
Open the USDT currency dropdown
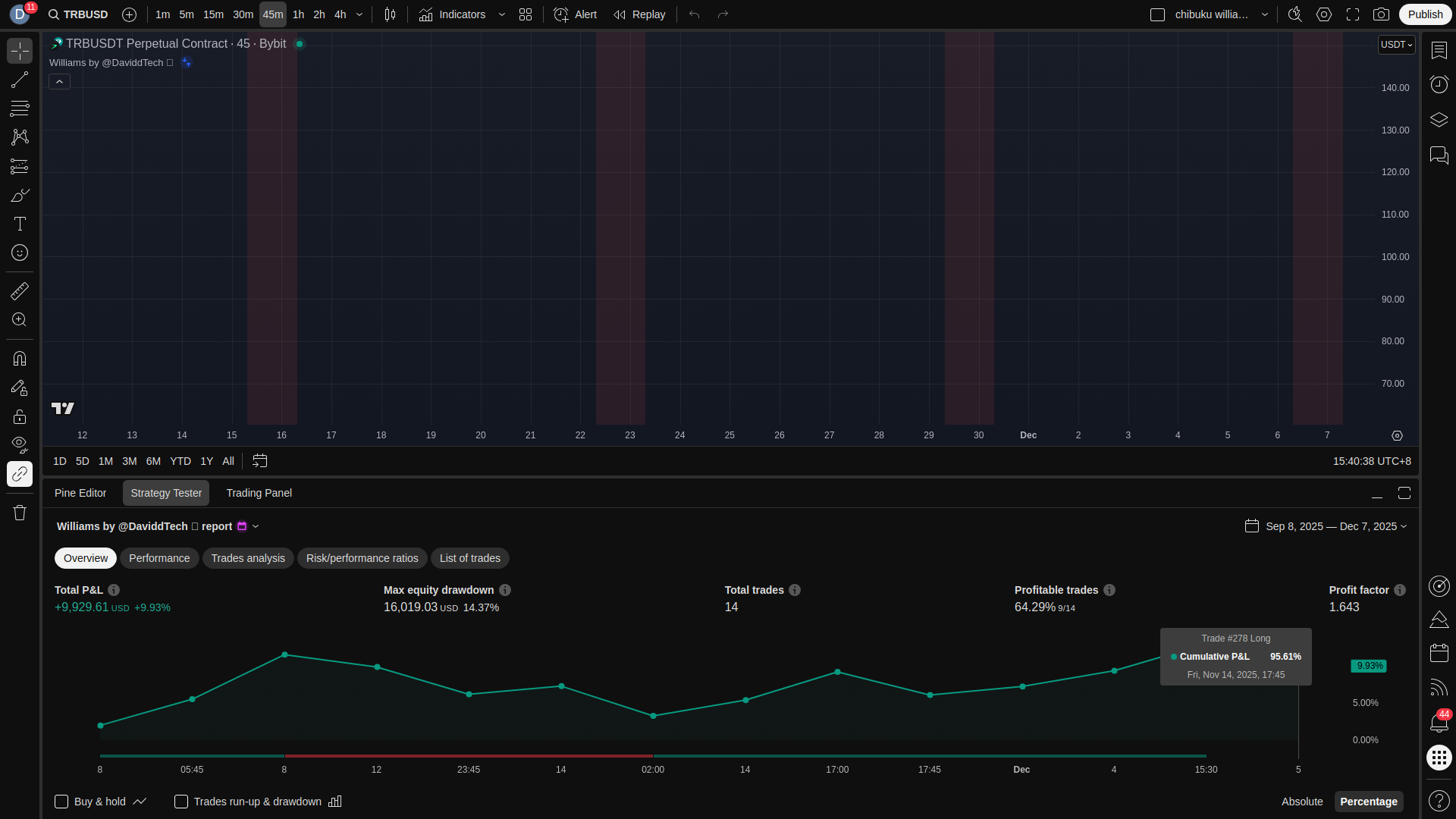pyautogui.click(x=1396, y=45)
